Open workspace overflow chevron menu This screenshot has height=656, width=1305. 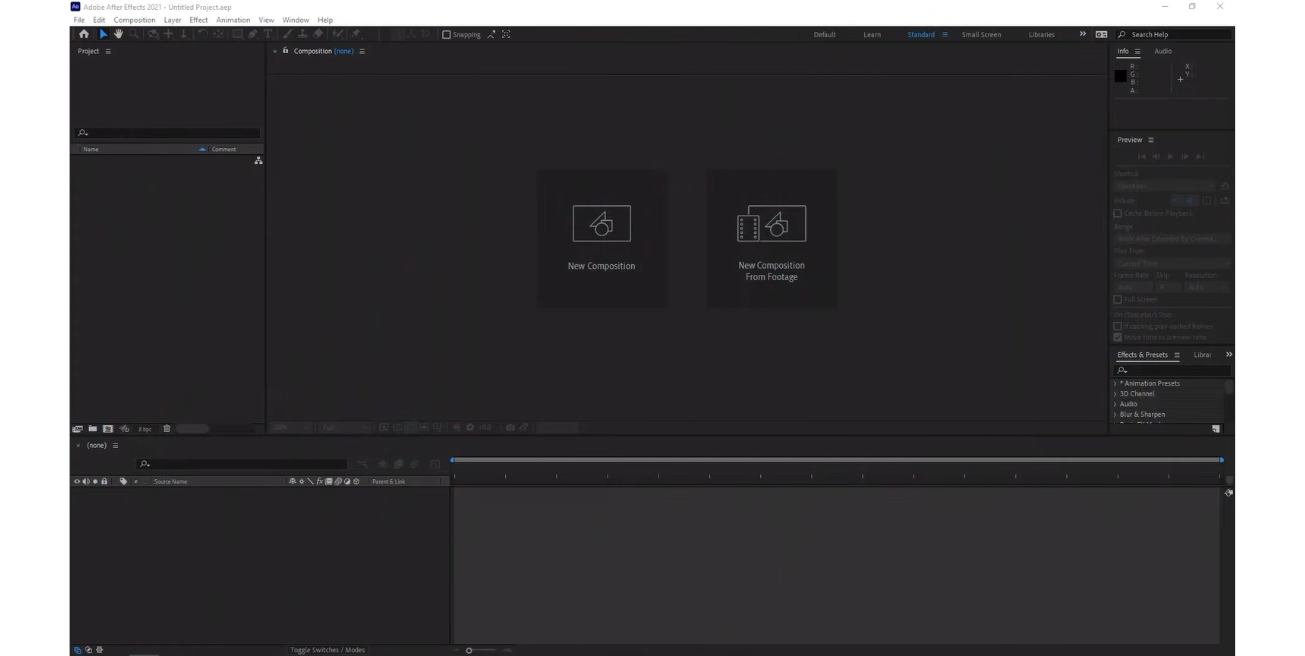point(1082,34)
